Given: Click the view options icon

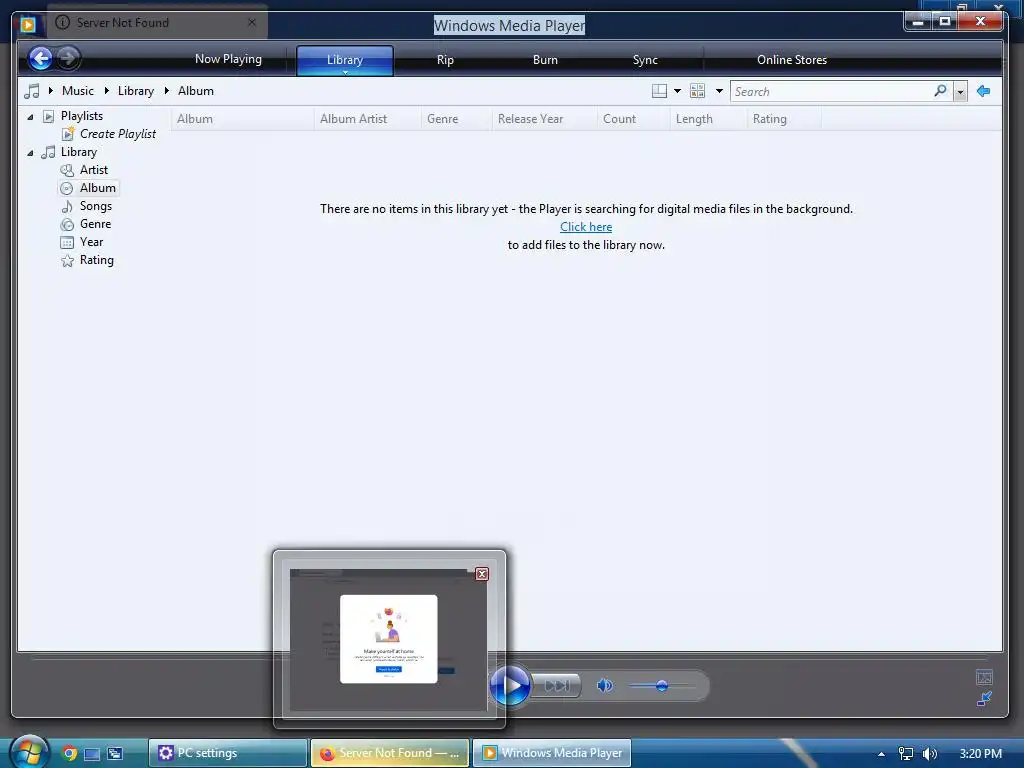Looking at the screenshot, I should click(x=697, y=91).
